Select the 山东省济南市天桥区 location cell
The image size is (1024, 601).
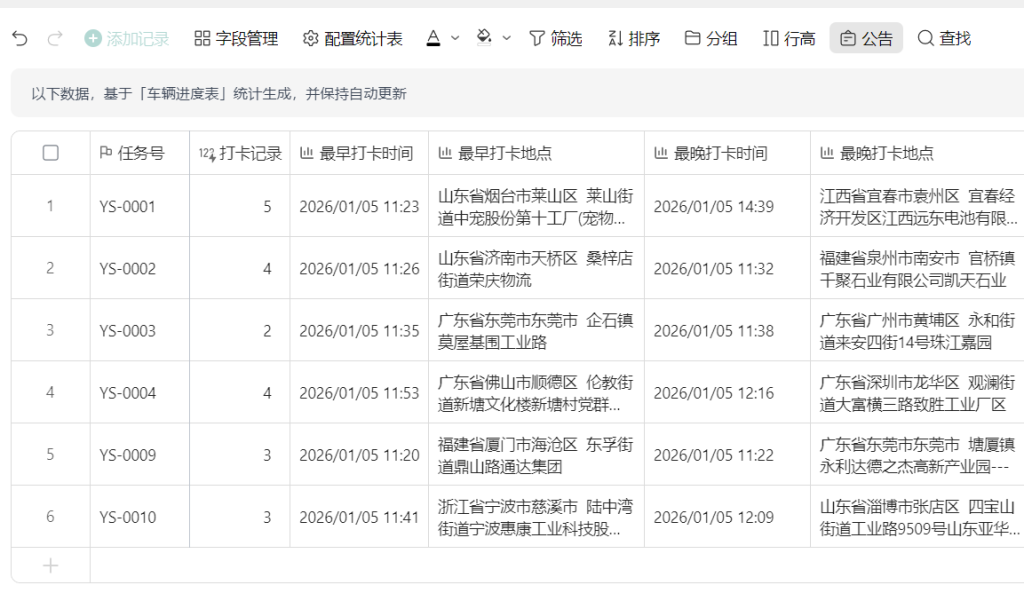coord(536,268)
